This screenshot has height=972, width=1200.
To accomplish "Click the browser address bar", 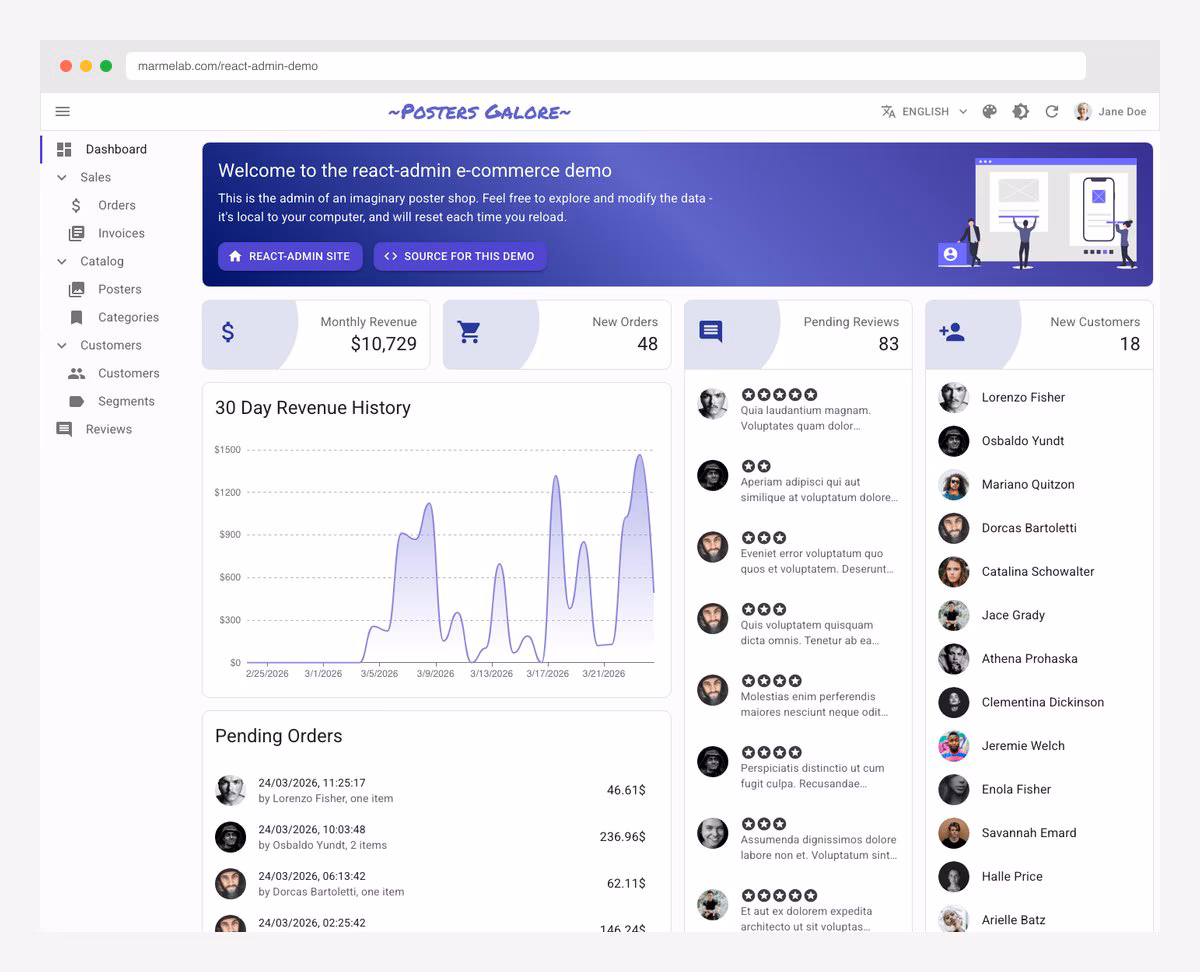I will tap(600, 66).
